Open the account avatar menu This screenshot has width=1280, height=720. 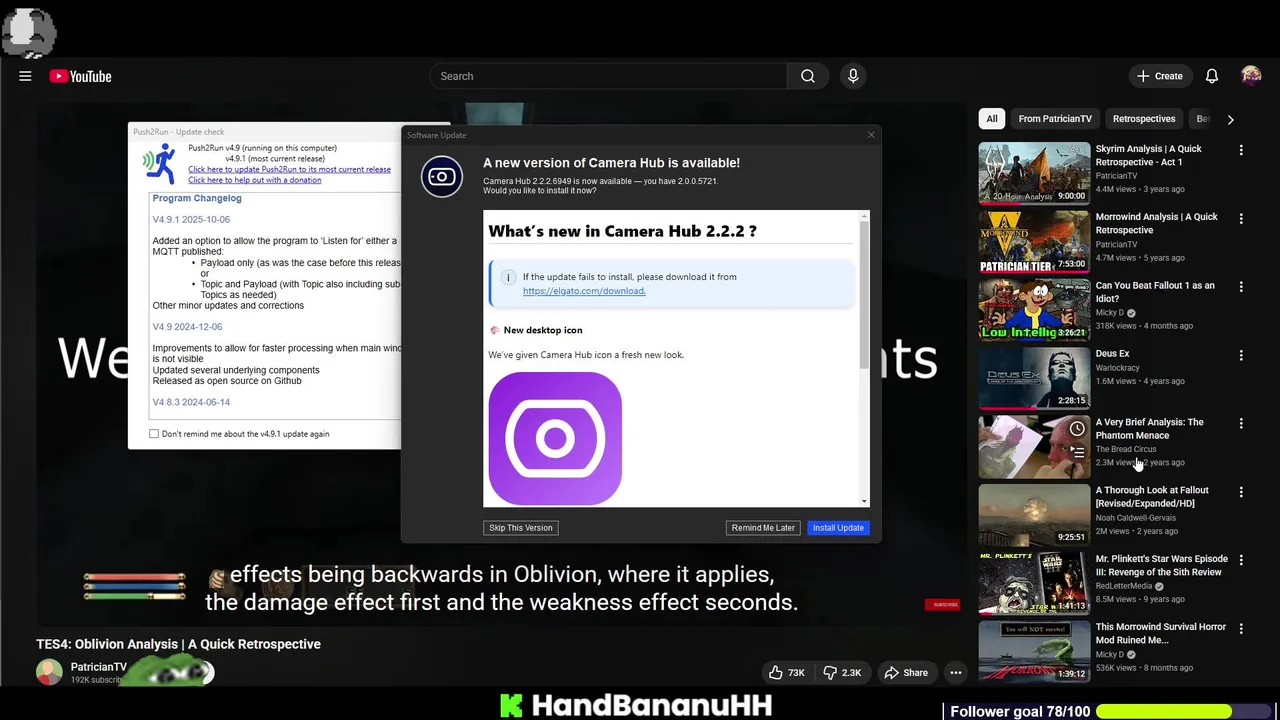[1251, 76]
